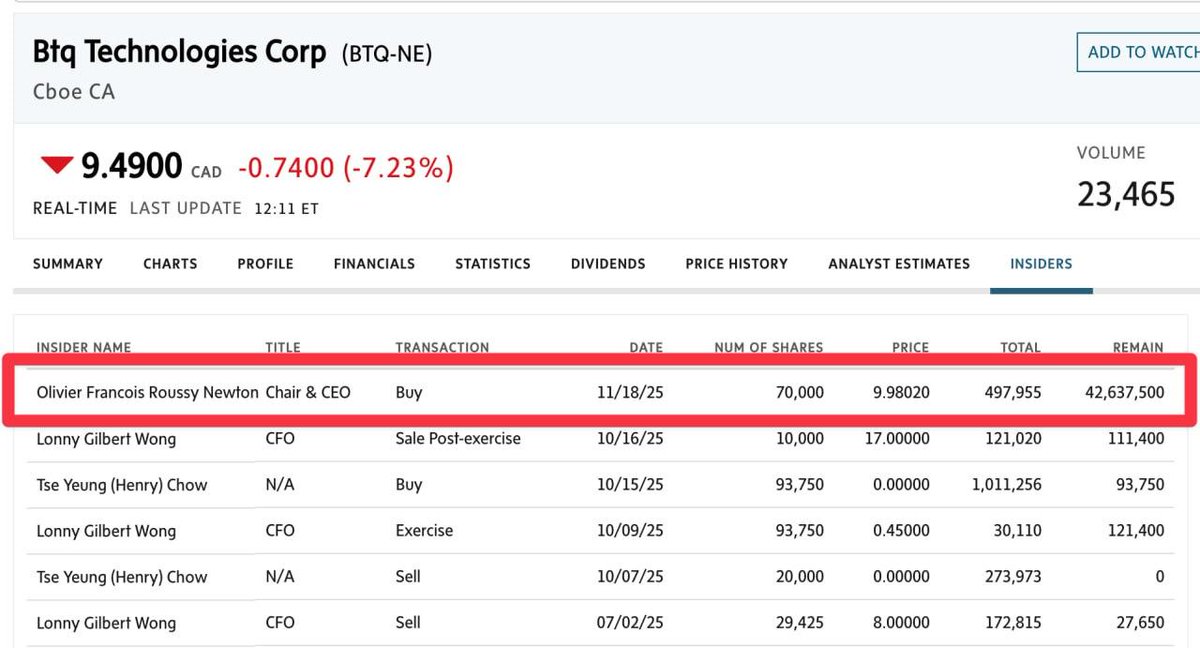The width and height of the screenshot is (1200, 648).
Task: Open the Price History tab
Action: [737, 264]
